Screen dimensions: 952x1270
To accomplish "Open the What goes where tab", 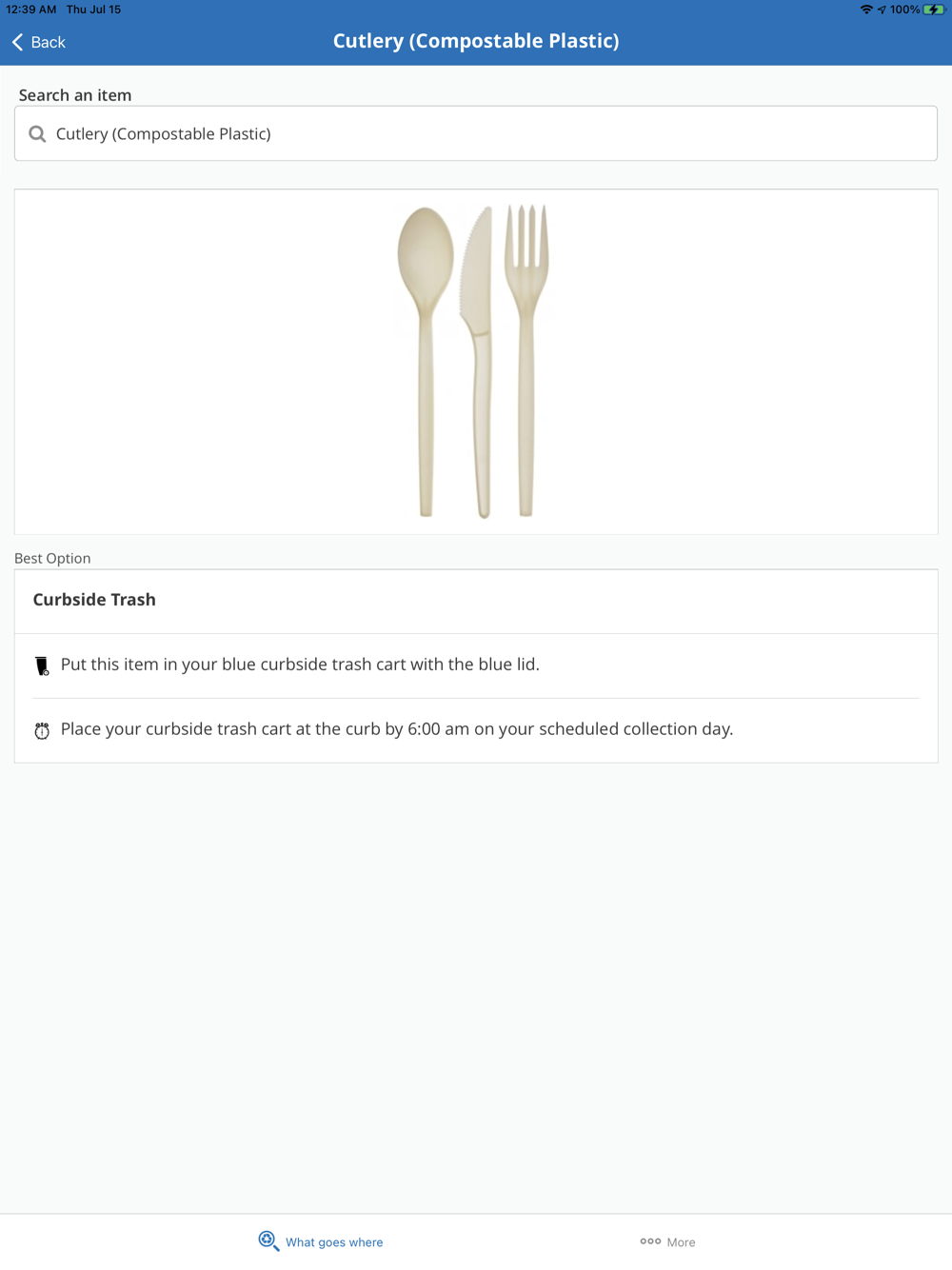I will (x=321, y=1241).
